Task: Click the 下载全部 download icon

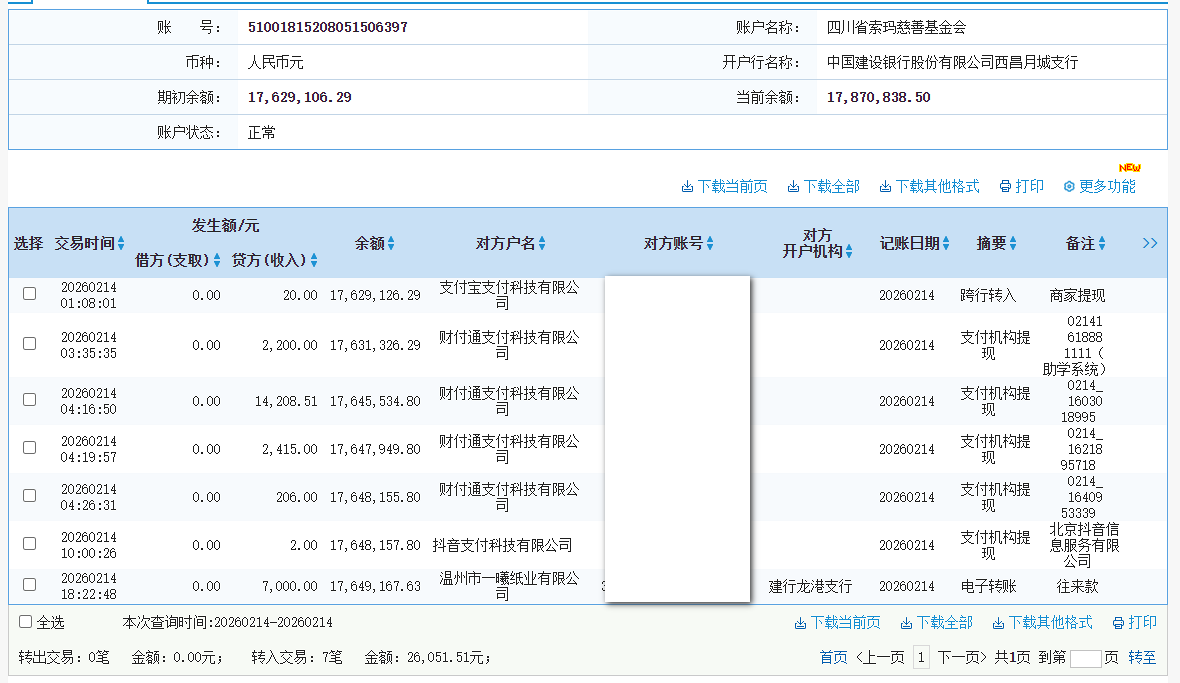Action: (794, 185)
